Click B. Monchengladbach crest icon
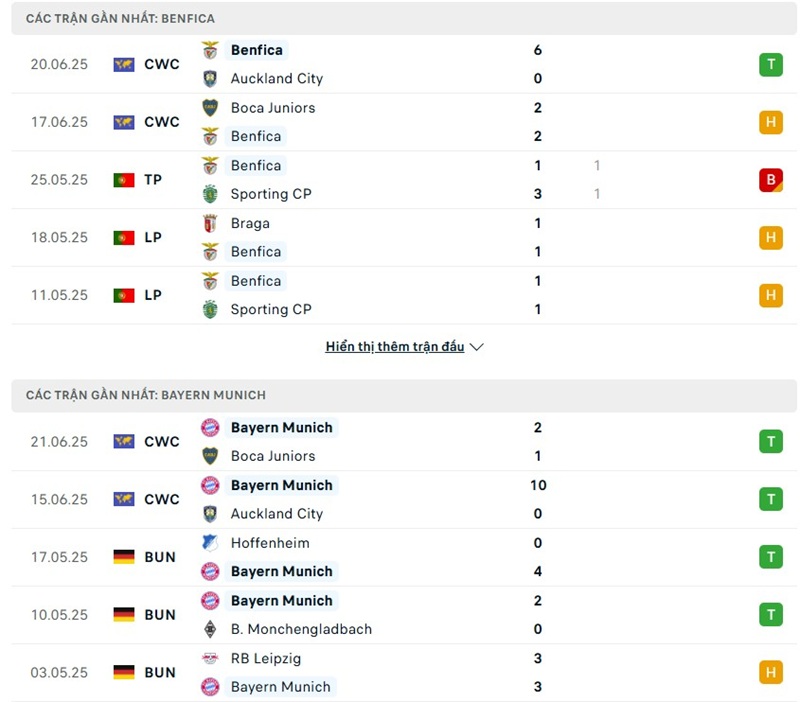 [210, 629]
